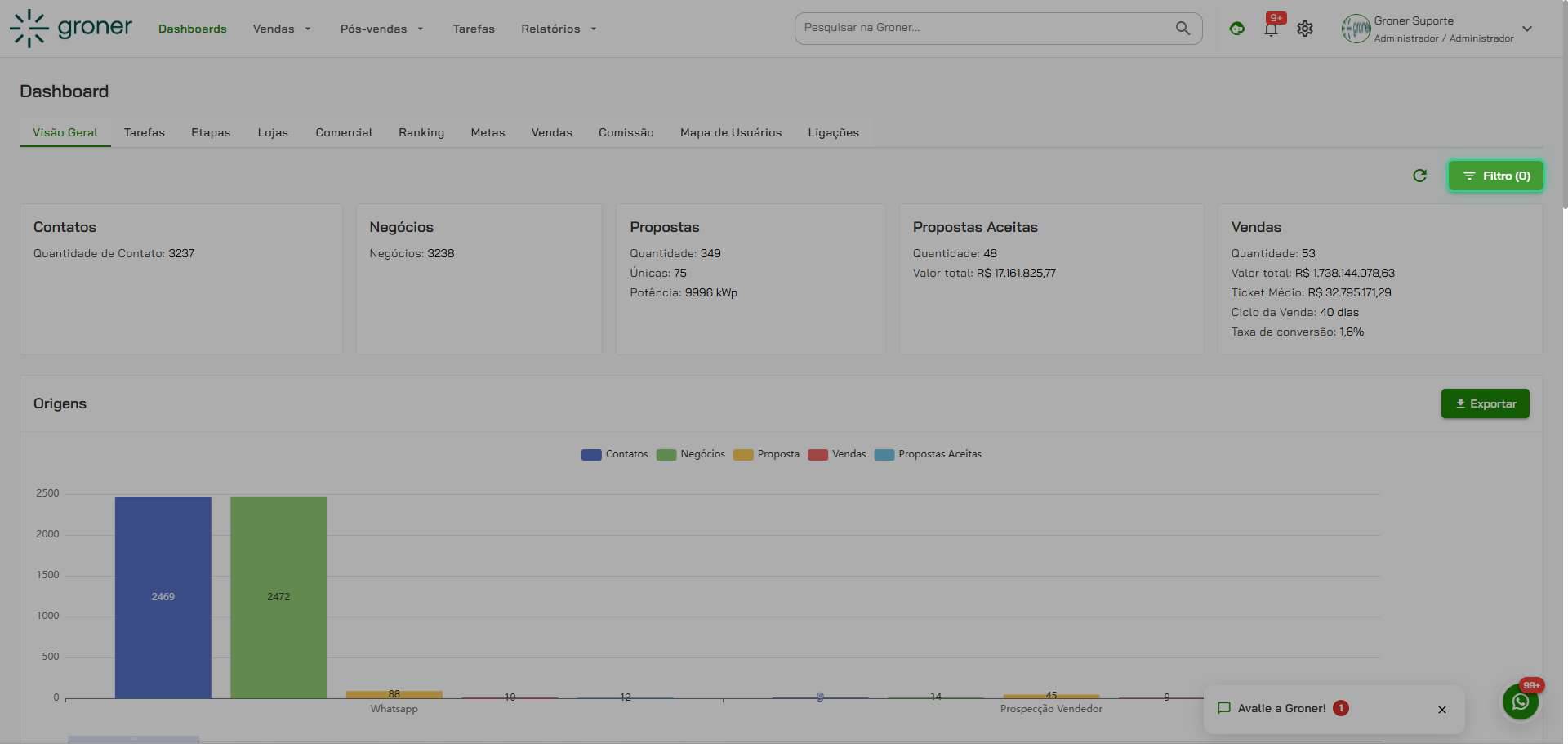Open the Filtro (0) button
The image size is (1568, 744).
[x=1496, y=176]
